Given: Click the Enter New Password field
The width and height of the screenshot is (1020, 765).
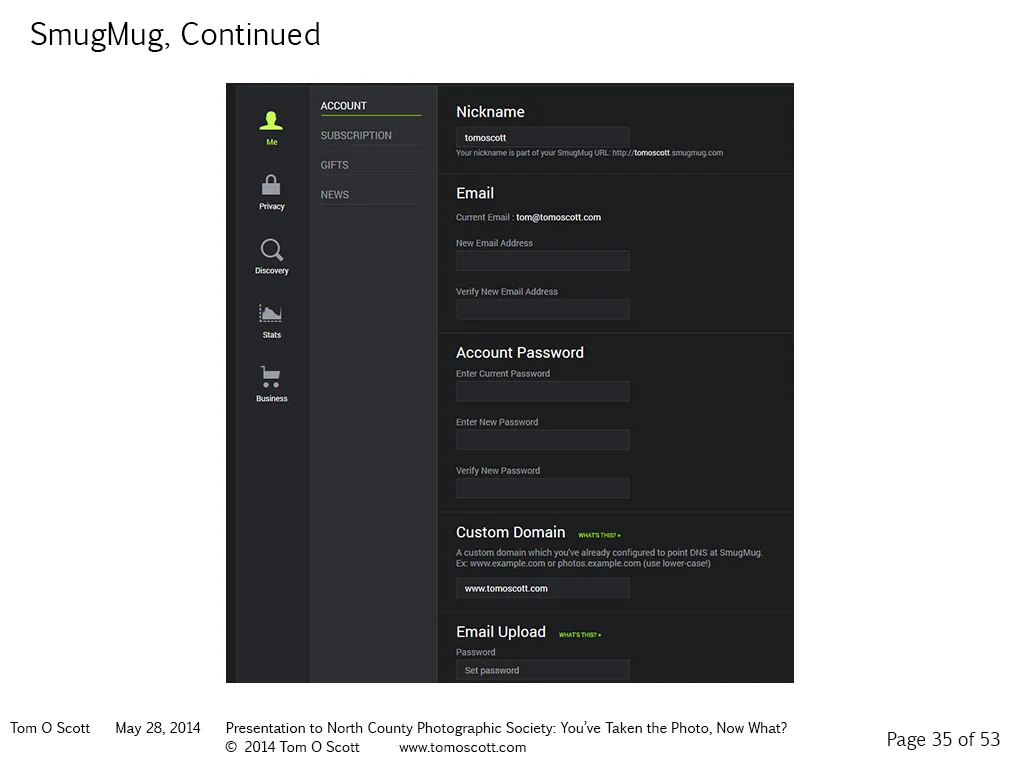Looking at the screenshot, I should [x=543, y=440].
